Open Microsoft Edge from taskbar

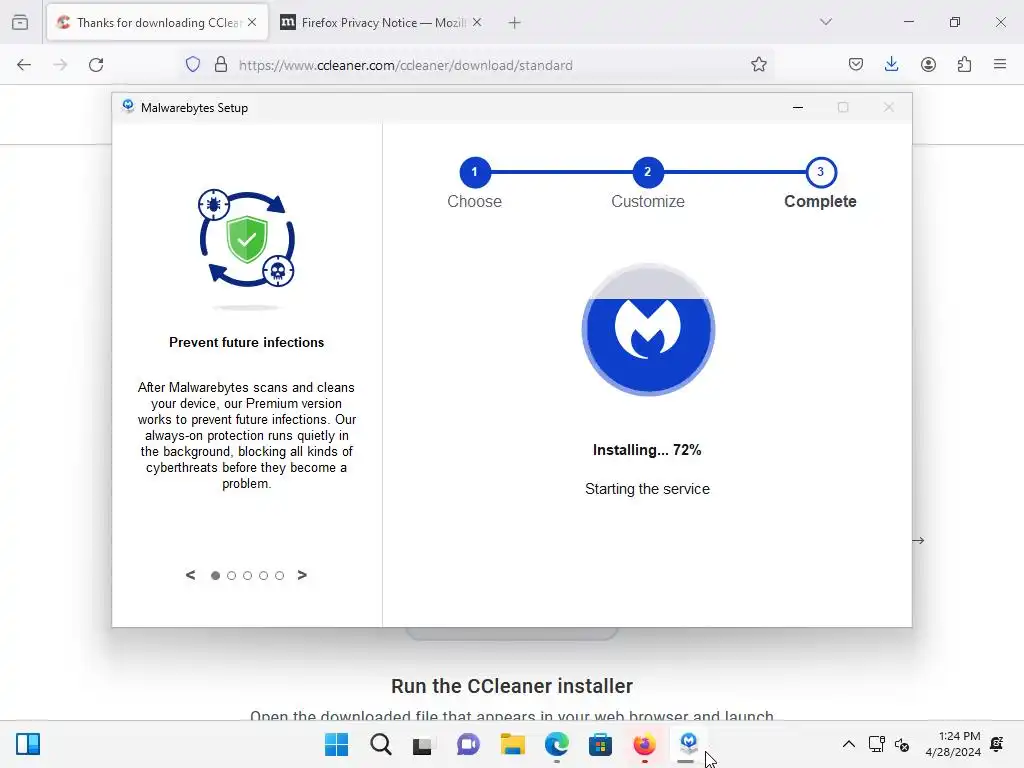click(556, 744)
